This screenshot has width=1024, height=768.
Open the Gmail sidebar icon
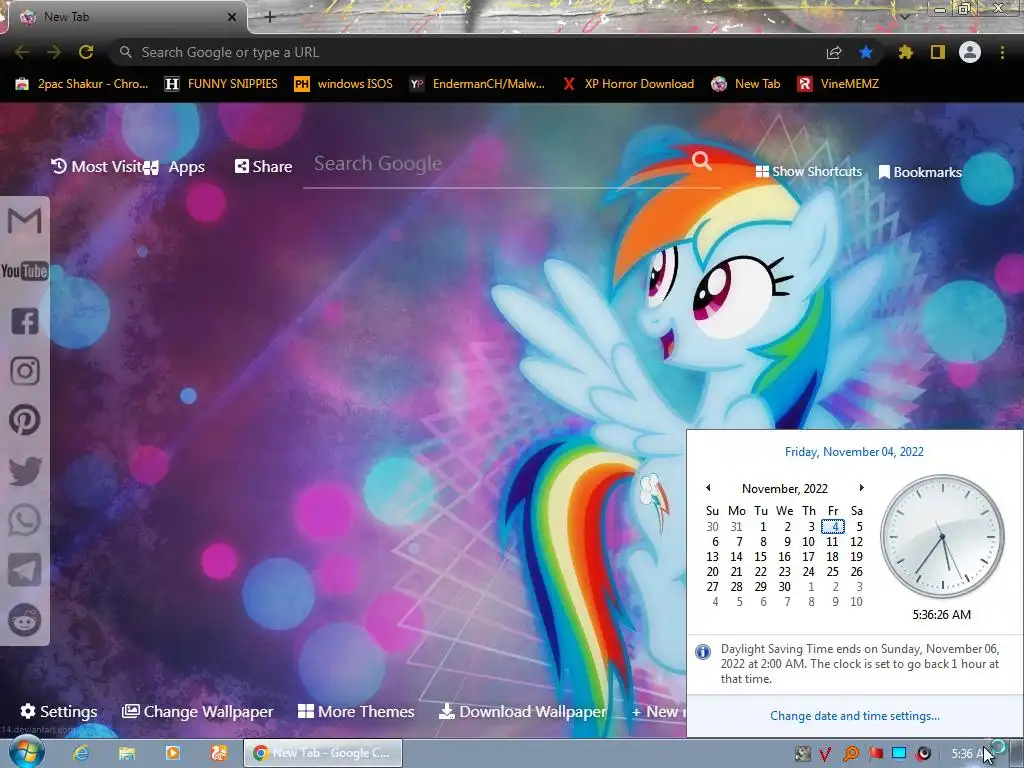(x=25, y=221)
